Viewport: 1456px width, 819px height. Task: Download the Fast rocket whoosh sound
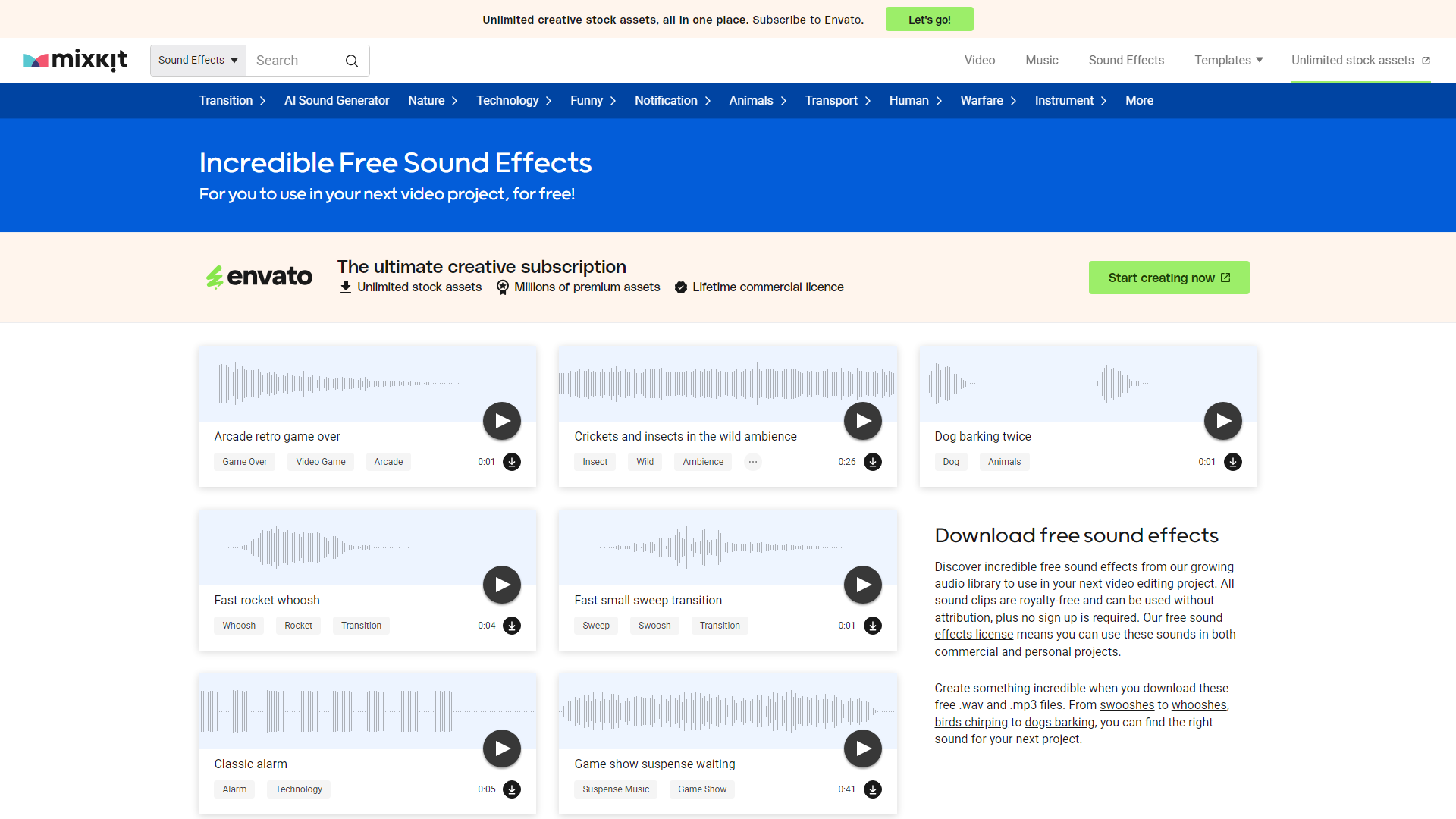pos(512,626)
